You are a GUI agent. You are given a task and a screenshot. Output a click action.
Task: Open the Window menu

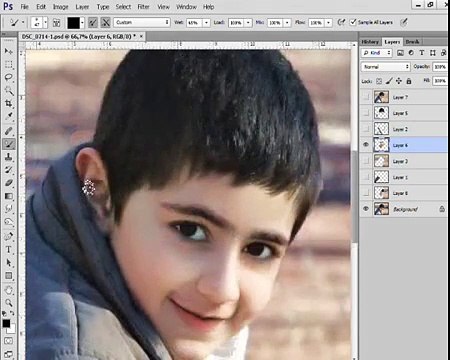coord(186,7)
